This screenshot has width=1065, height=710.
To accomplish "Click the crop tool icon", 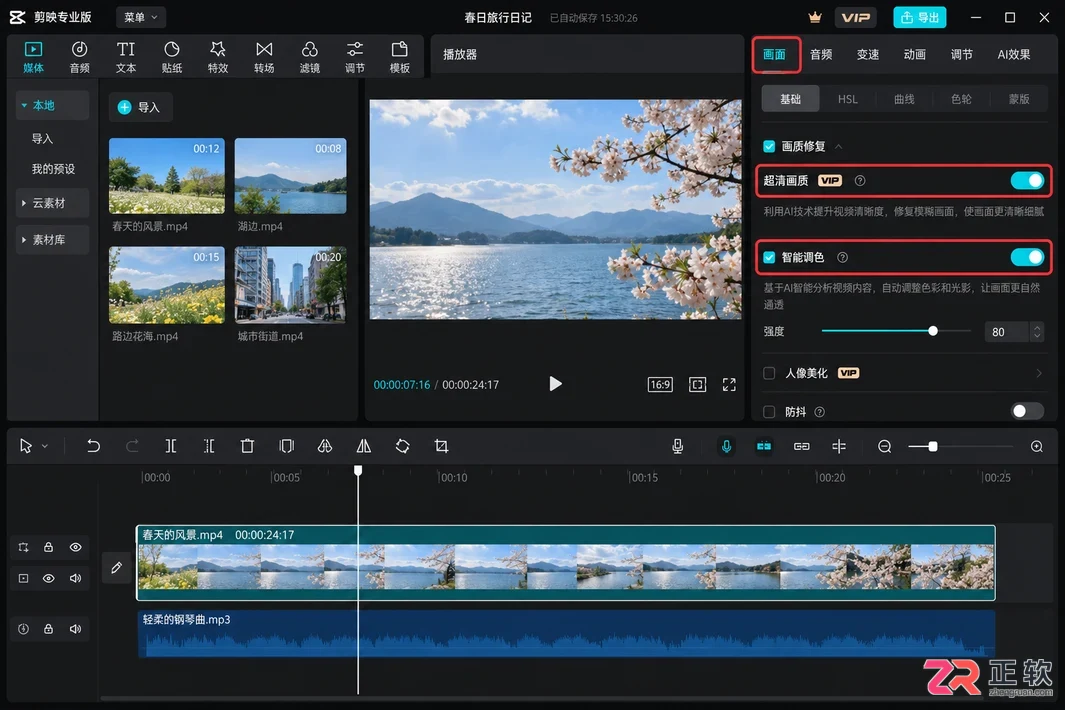I will [x=441, y=446].
